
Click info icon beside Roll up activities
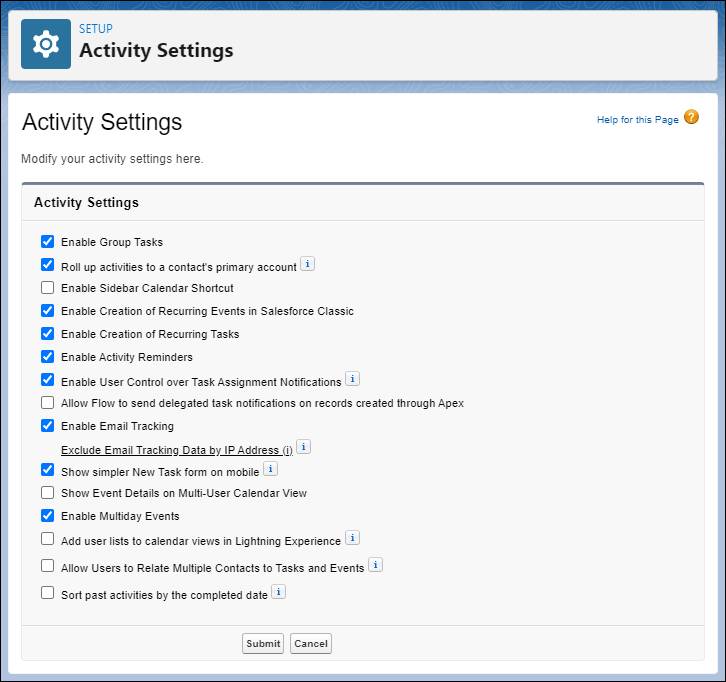(x=307, y=263)
